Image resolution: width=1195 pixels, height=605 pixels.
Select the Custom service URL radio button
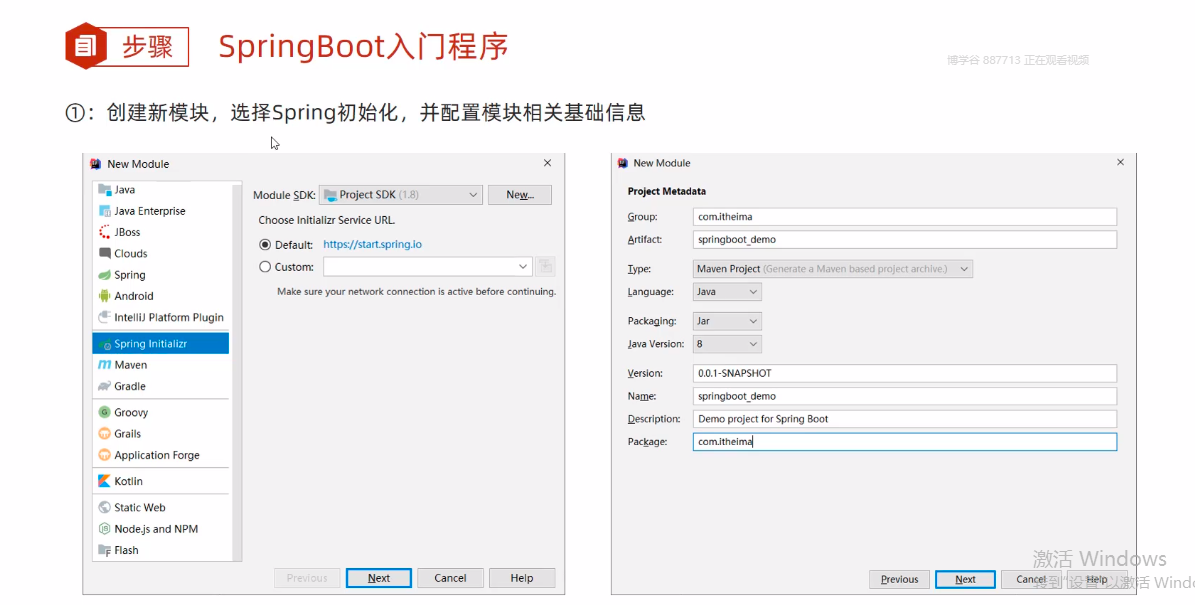pyautogui.click(x=265, y=267)
